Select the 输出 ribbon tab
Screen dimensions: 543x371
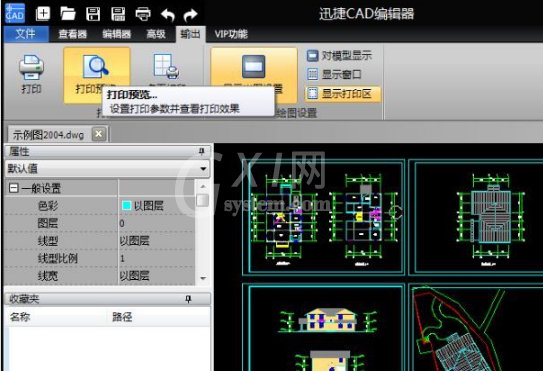[x=190, y=34]
